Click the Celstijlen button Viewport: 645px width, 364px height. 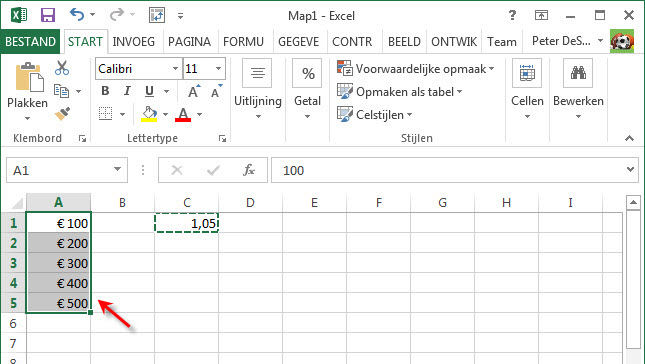374,115
